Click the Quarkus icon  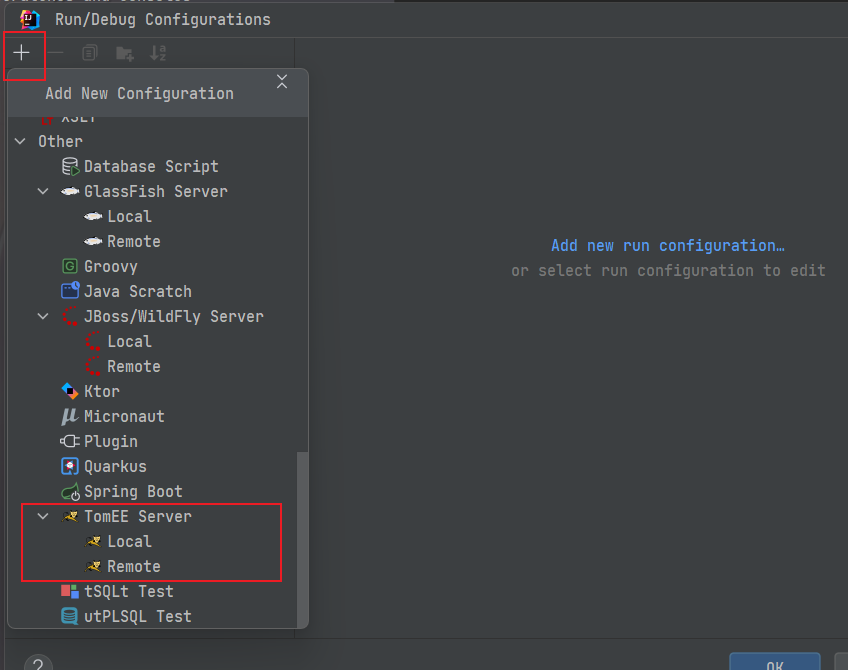click(x=70, y=466)
